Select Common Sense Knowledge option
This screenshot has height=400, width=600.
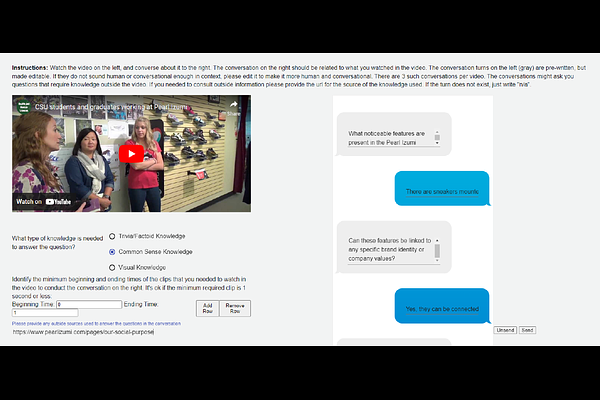(x=112, y=252)
